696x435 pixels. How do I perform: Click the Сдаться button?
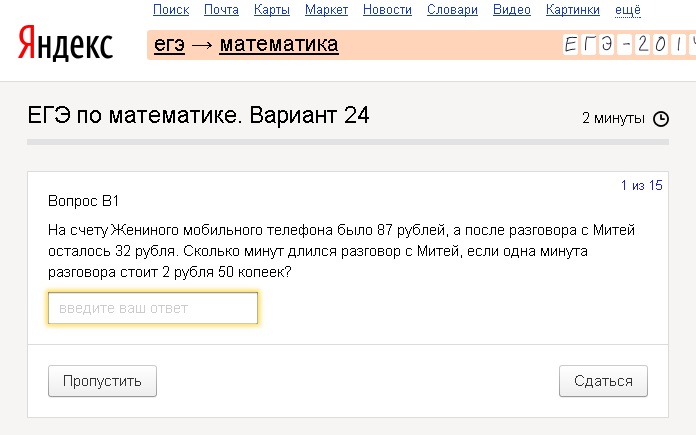[603, 381]
